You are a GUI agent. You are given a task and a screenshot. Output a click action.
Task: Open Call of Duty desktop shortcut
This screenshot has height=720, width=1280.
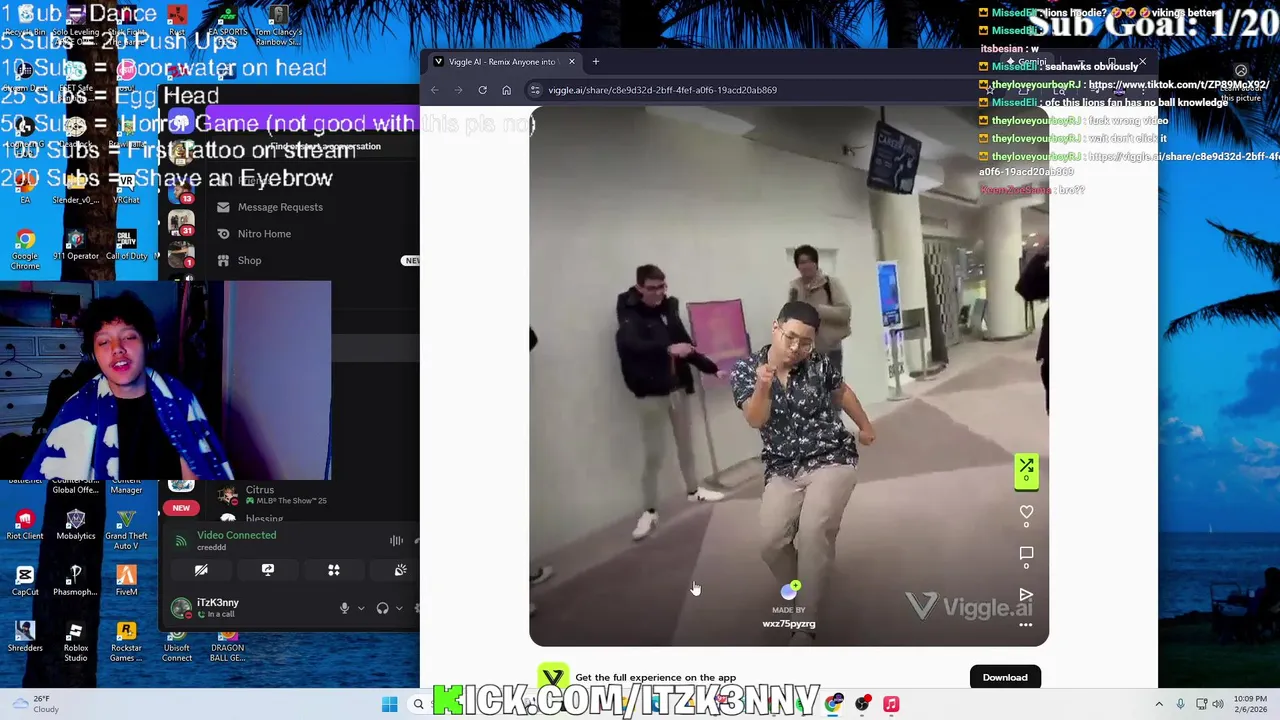coord(126,245)
